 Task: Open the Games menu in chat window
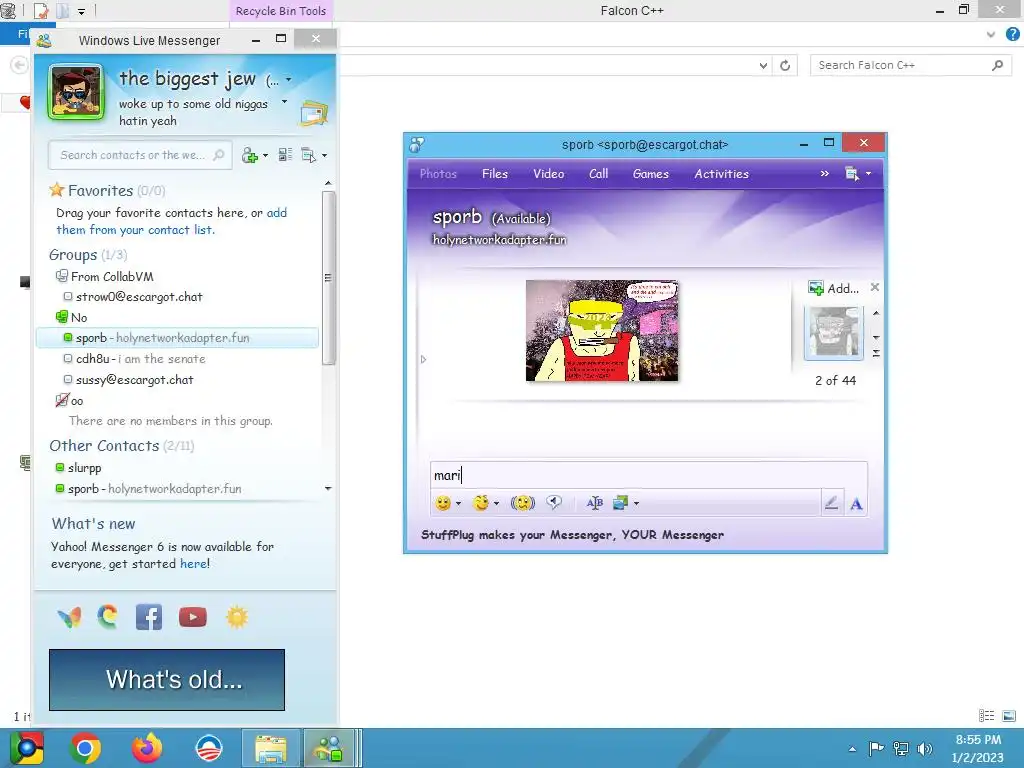pos(650,174)
